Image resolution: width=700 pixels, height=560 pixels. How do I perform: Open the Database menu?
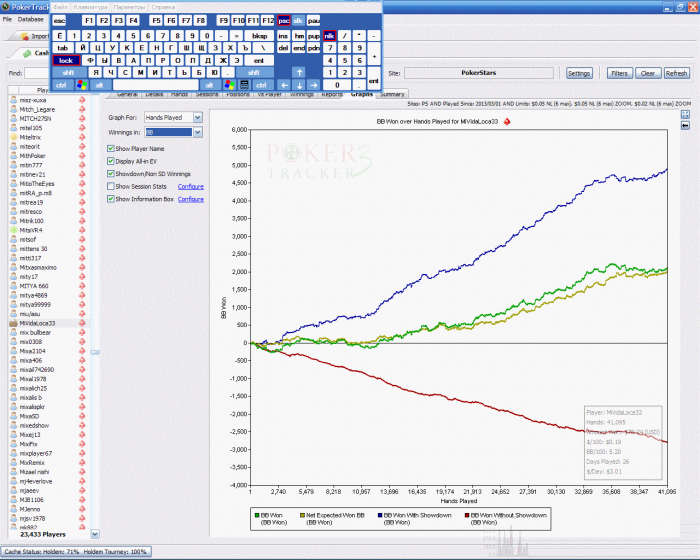(30, 19)
